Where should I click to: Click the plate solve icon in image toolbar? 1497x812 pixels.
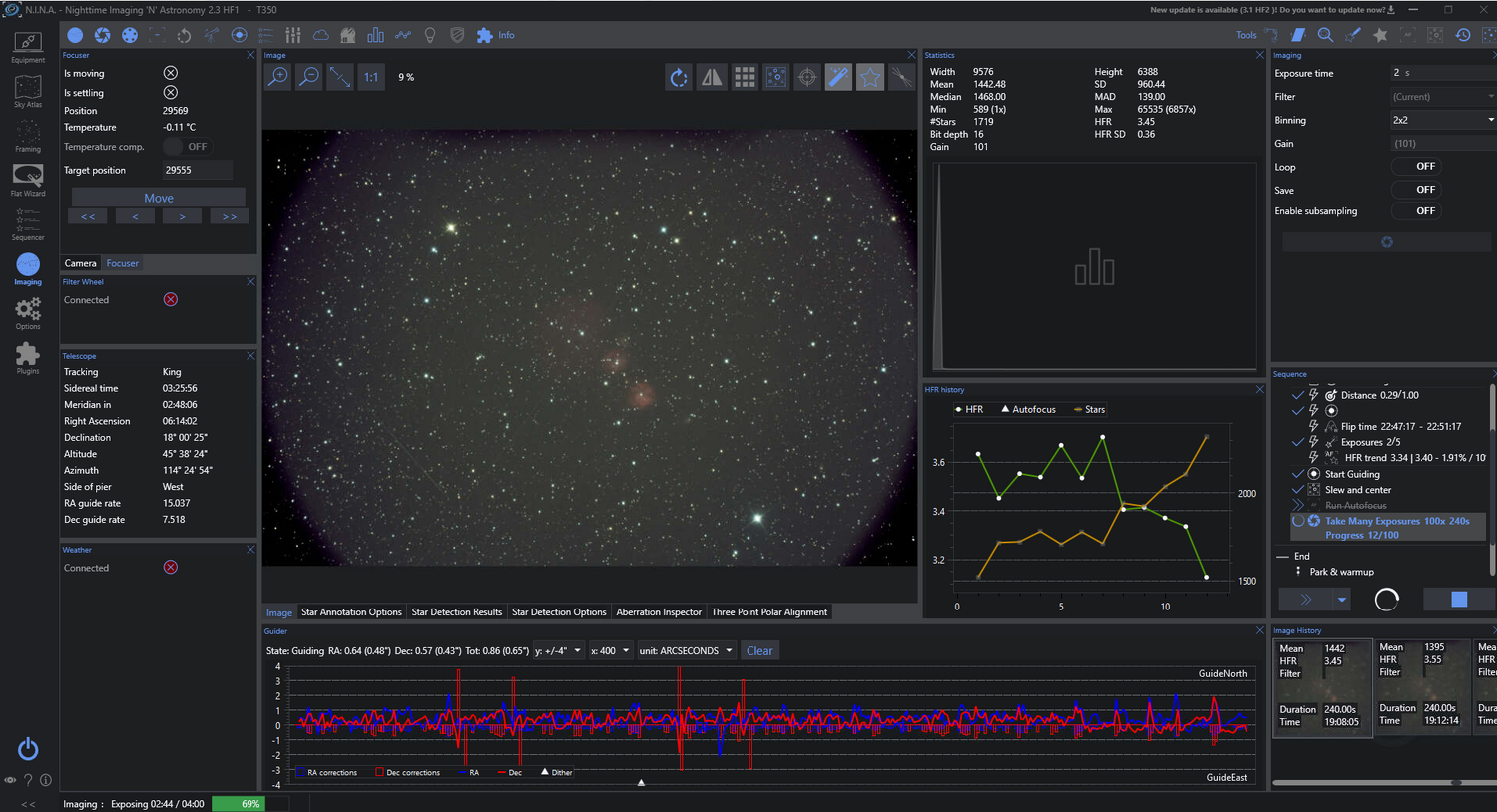coord(776,77)
